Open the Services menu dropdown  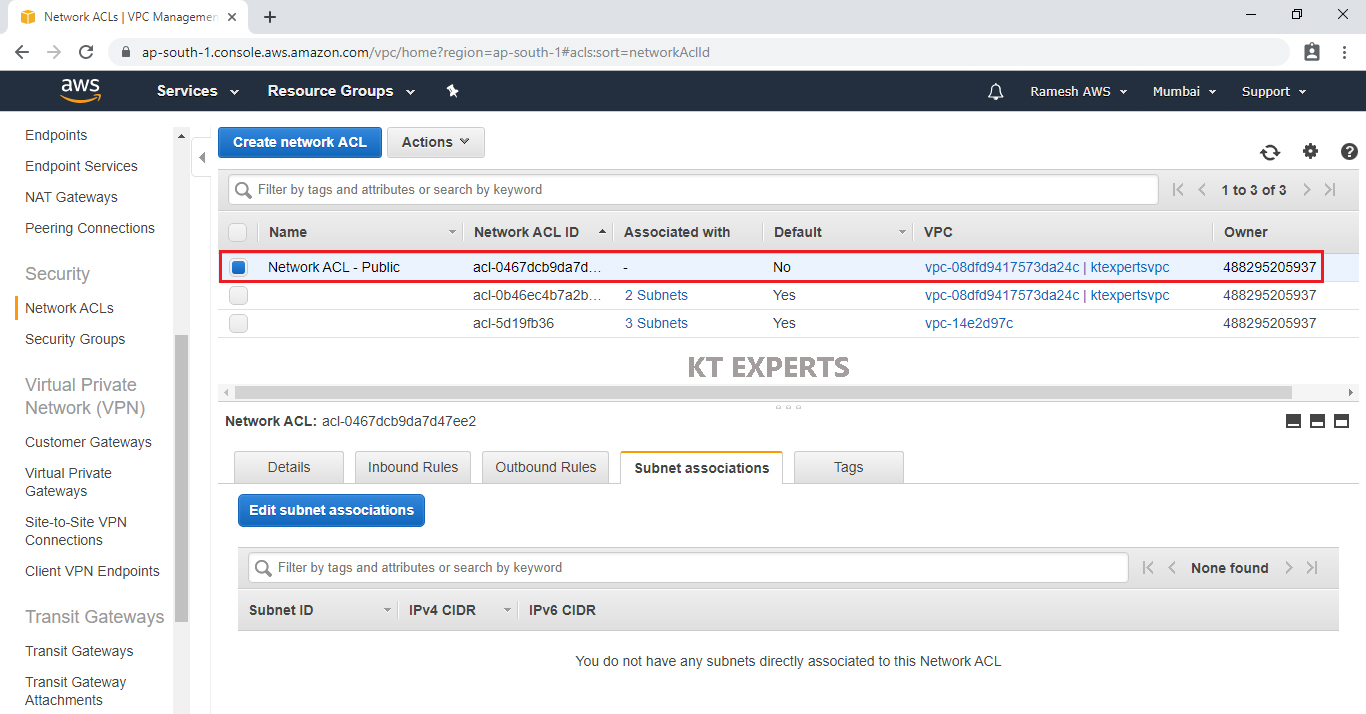[x=198, y=91]
